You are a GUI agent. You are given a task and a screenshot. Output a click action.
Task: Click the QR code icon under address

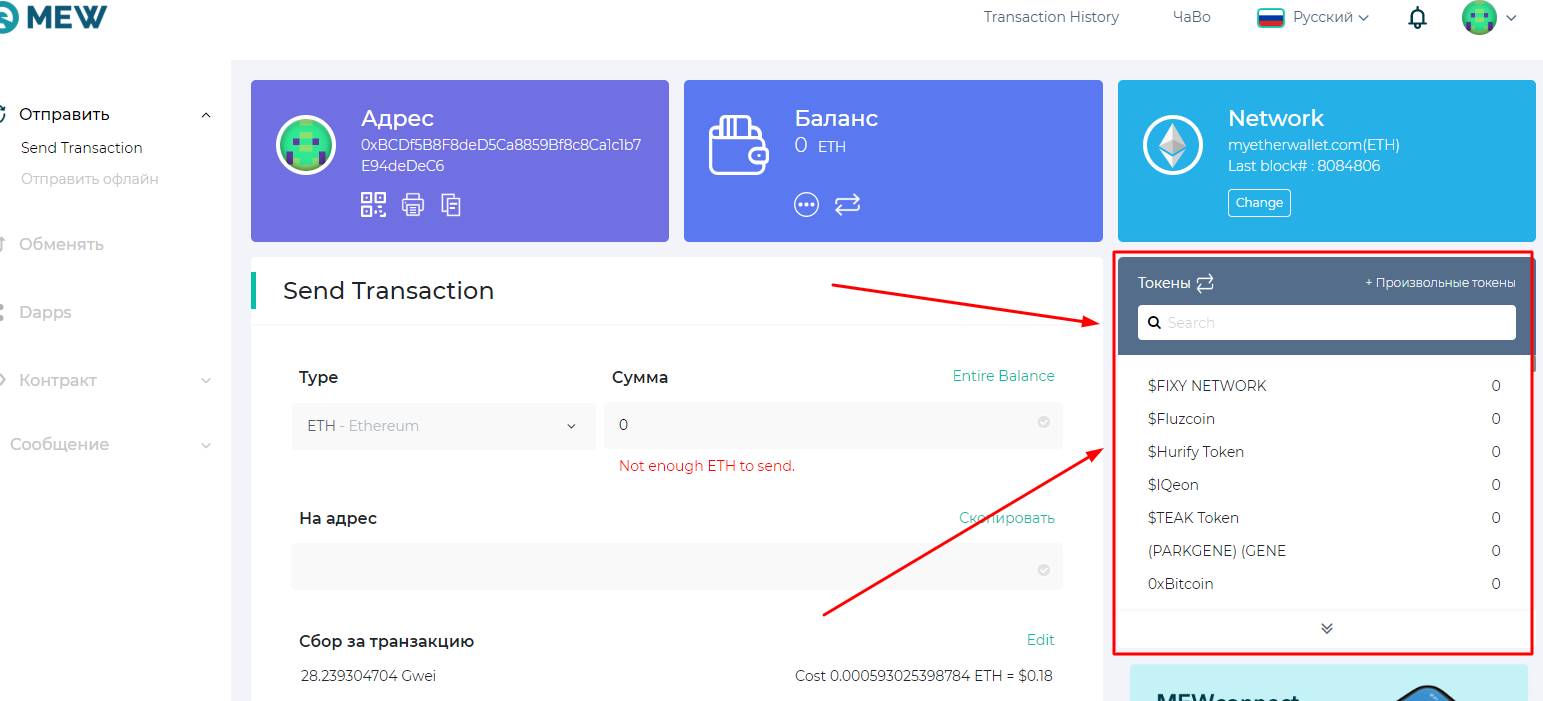[373, 205]
